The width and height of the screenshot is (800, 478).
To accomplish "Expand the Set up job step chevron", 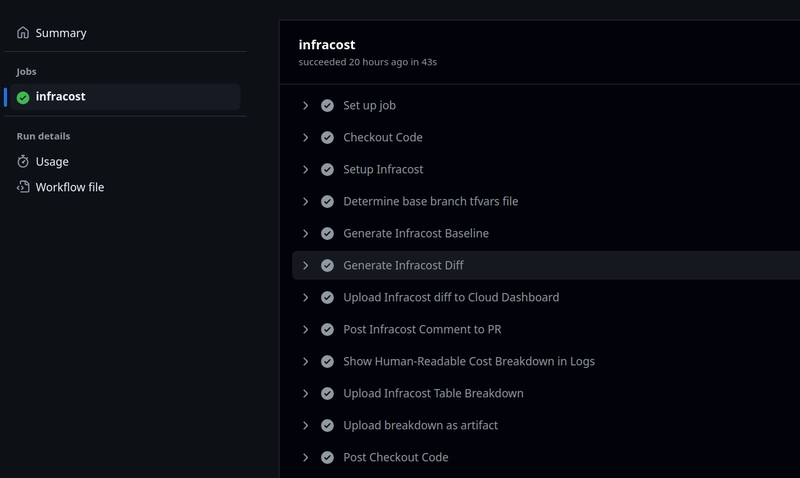I will (305, 106).
